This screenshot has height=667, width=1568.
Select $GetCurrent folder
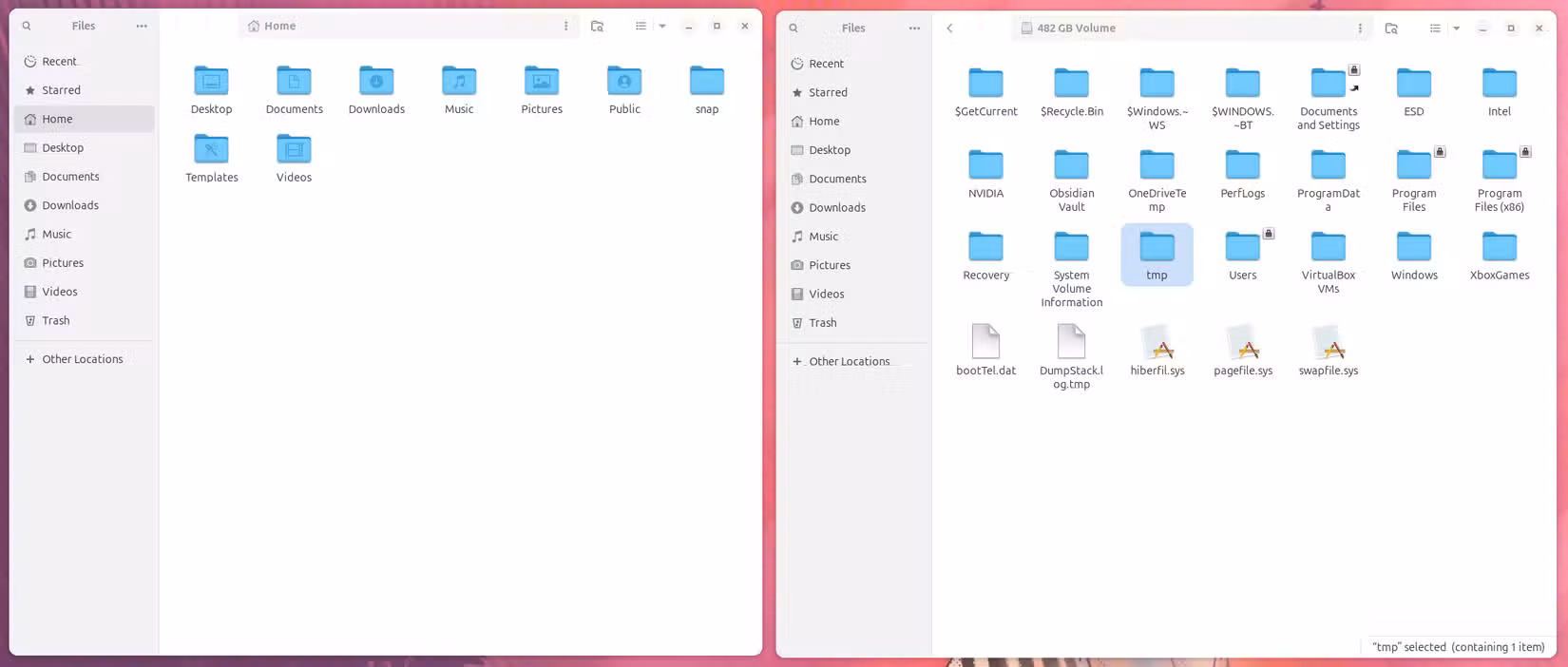coord(985,92)
